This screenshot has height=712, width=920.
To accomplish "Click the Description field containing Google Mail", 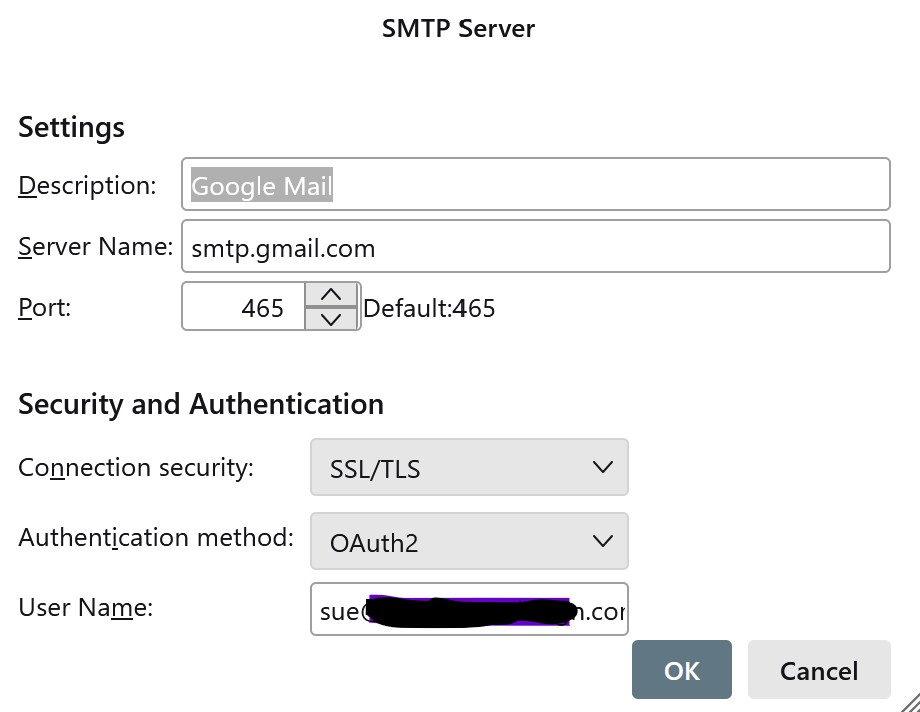I will click(x=535, y=186).
